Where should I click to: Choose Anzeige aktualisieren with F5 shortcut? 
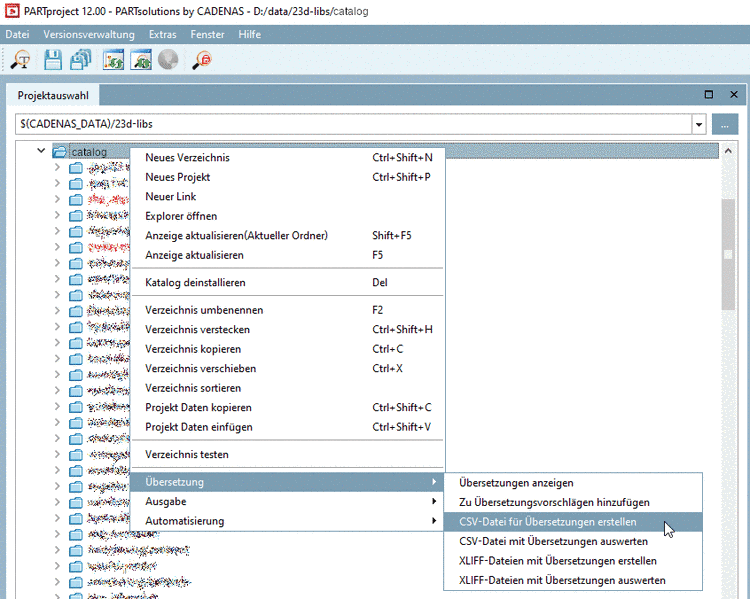click(288, 255)
